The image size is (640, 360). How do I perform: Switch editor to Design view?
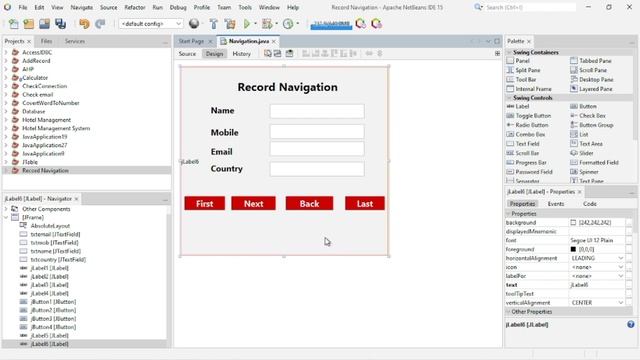coord(214,53)
